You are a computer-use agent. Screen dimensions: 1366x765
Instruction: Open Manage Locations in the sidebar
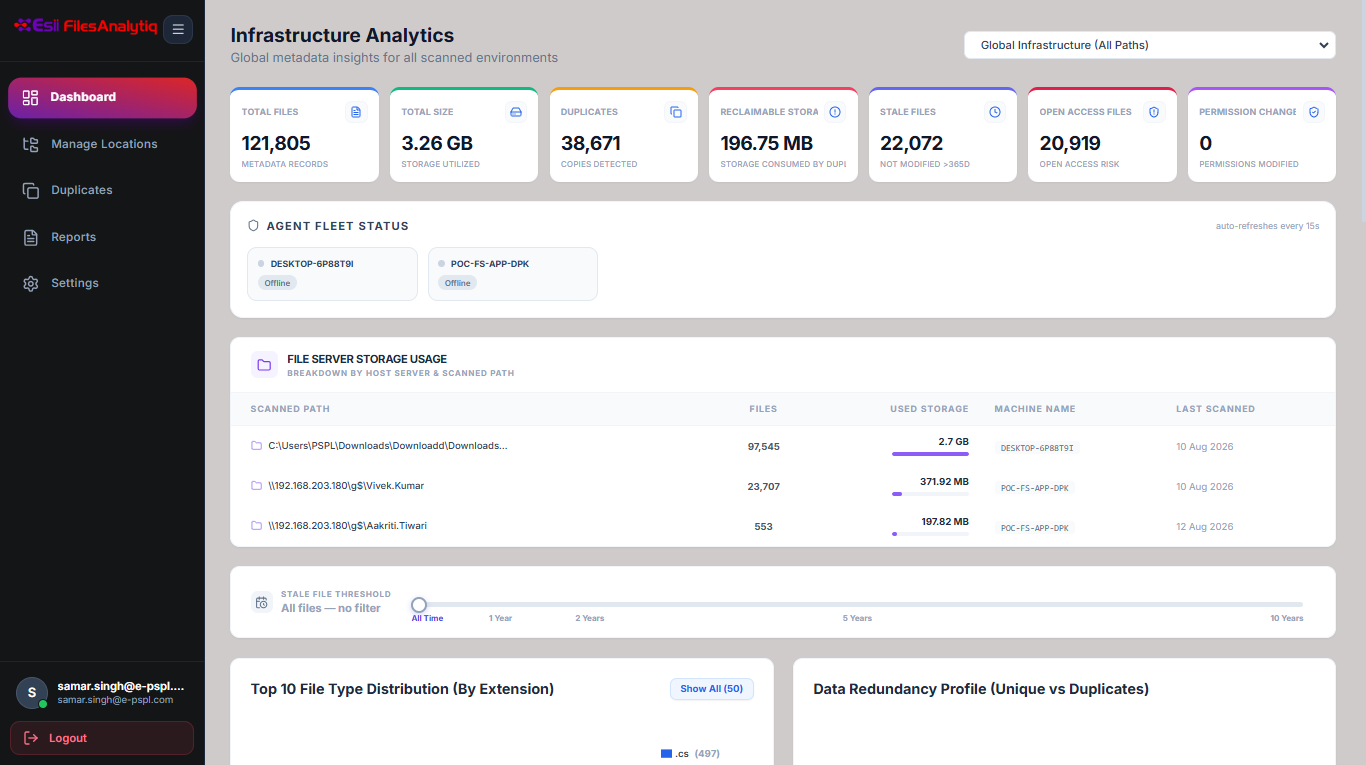coord(102,144)
